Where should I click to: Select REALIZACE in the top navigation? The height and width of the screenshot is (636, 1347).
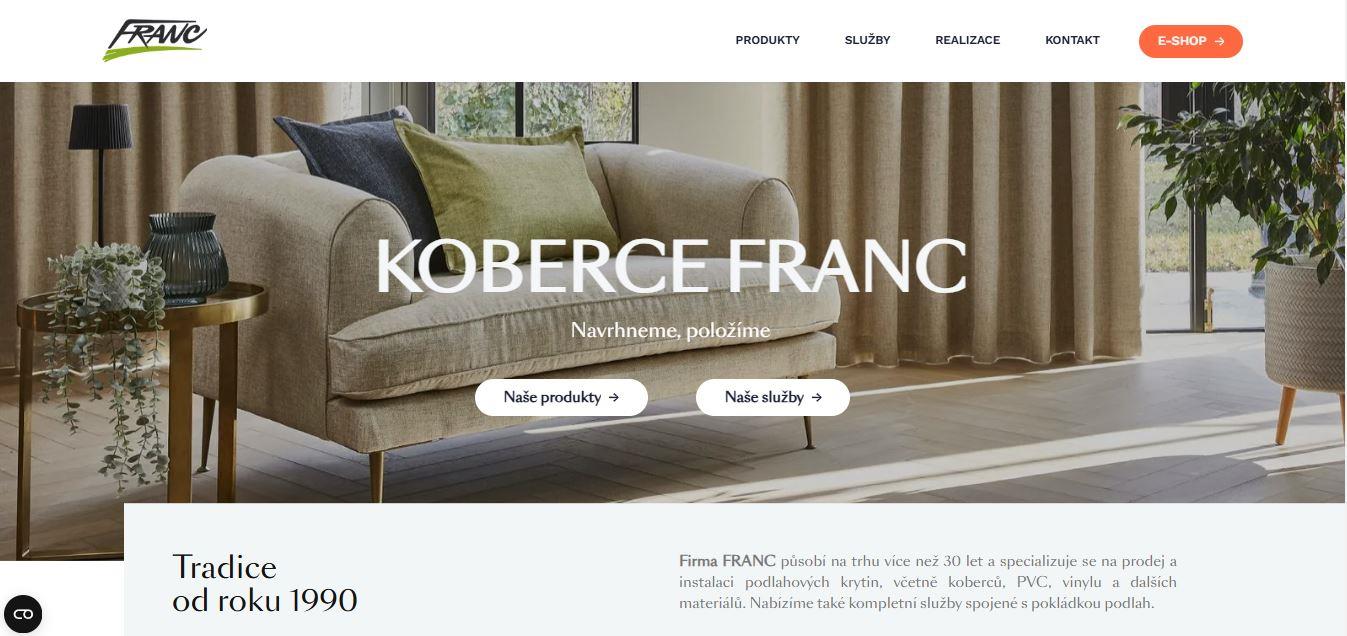tap(967, 41)
